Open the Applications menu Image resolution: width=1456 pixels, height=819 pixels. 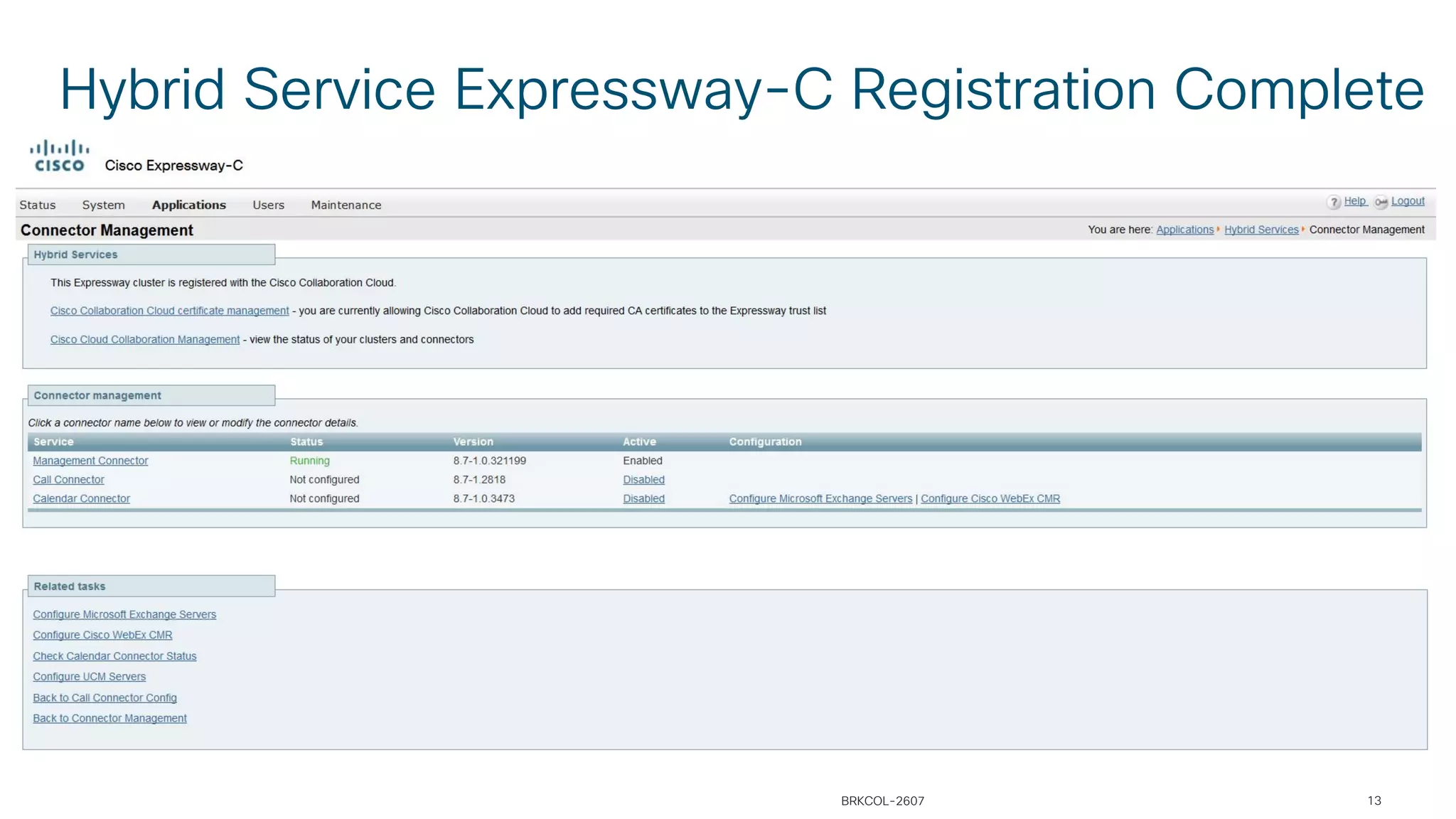(189, 205)
